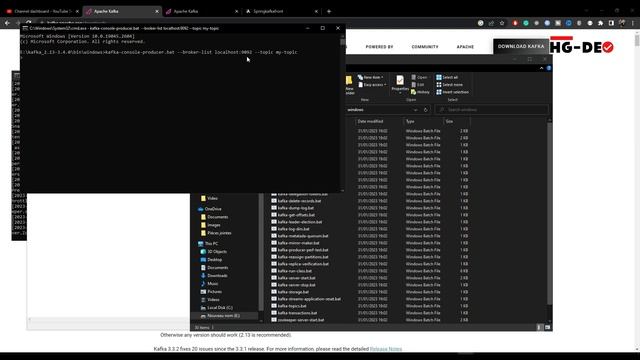
Task: Switch to the Spring Kafka browser tab
Action: (282, 11)
